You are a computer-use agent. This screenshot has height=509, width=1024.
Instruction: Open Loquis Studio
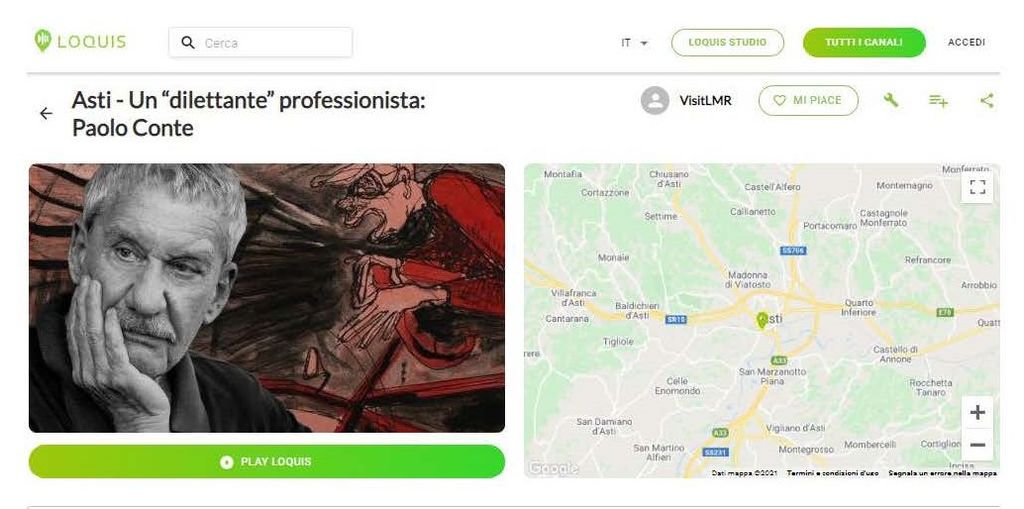(x=728, y=42)
